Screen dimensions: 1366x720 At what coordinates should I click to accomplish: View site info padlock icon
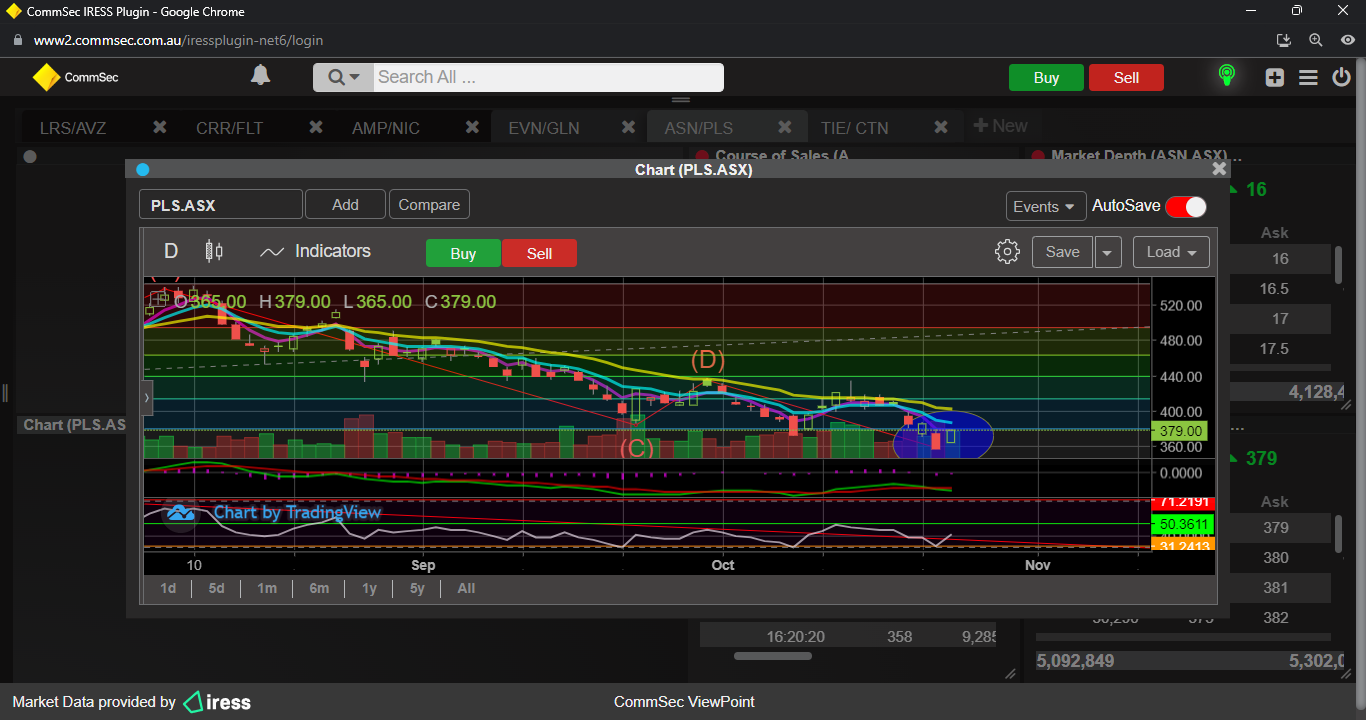coord(17,41)
